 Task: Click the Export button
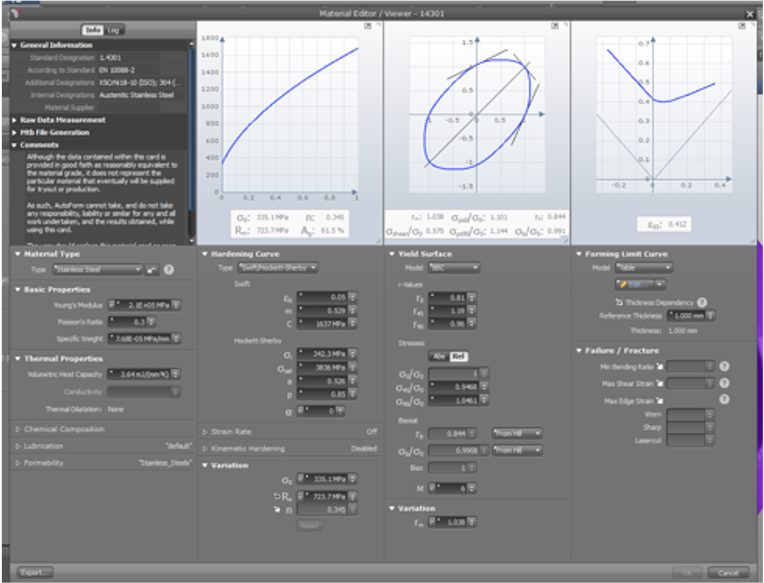point(35,572)
